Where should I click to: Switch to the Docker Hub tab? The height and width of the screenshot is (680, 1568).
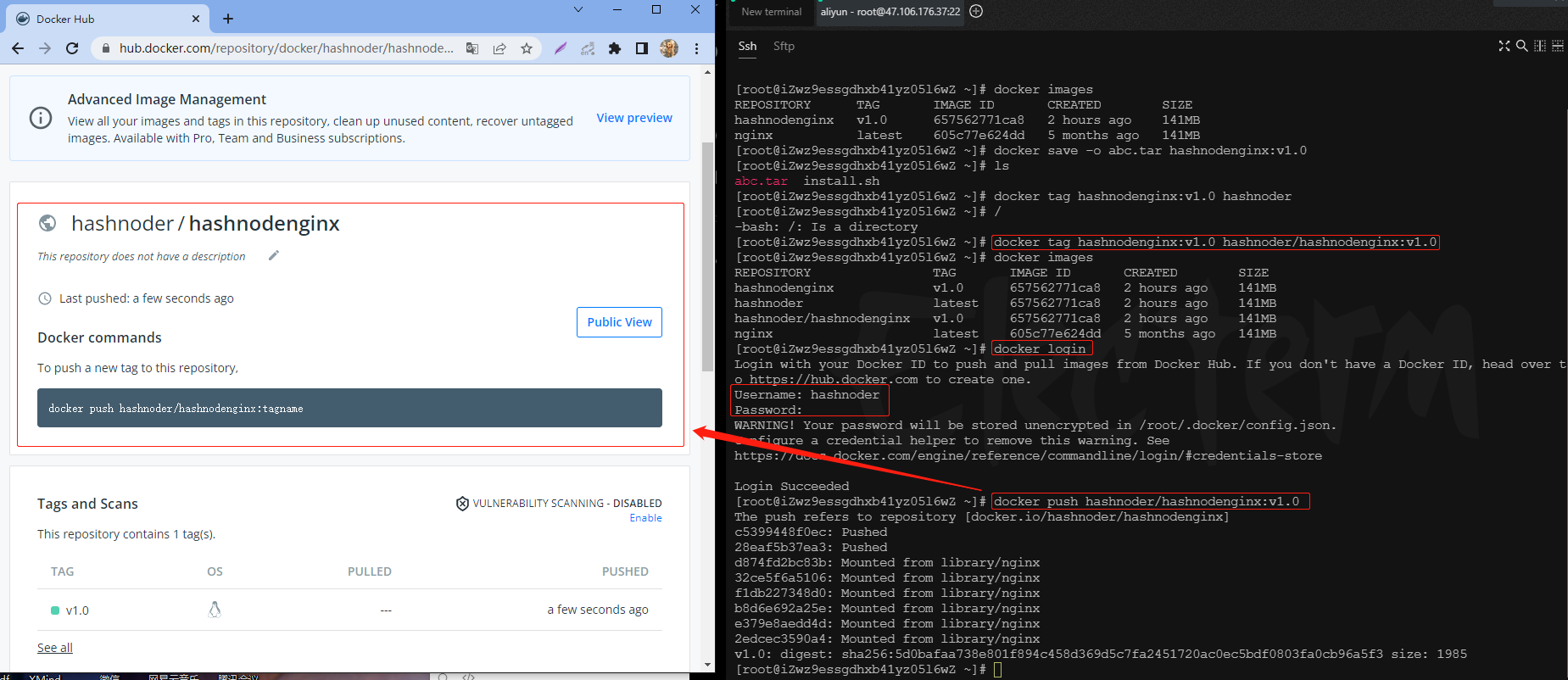106,19
